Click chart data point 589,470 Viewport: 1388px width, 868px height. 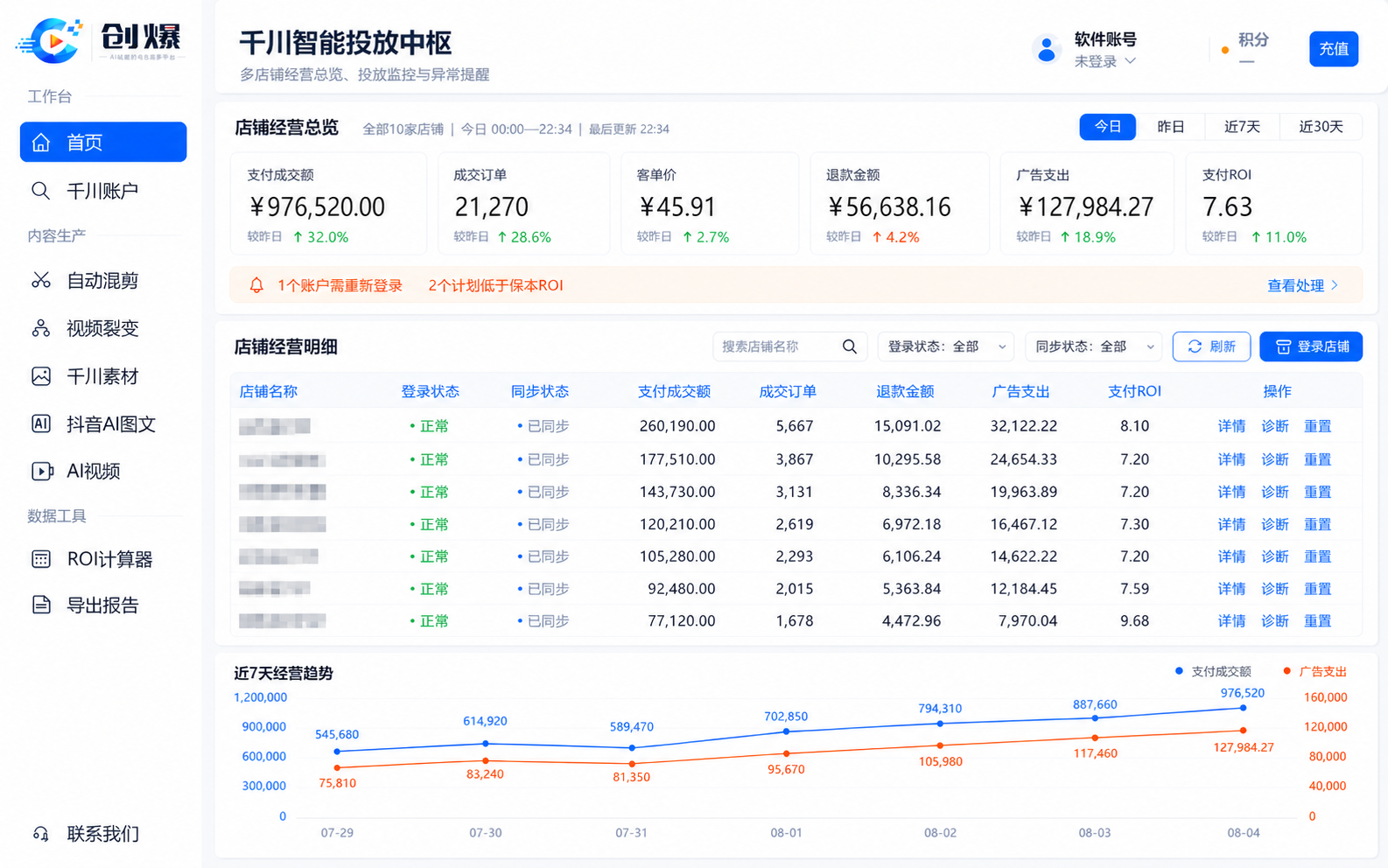(x=632, y=748)
